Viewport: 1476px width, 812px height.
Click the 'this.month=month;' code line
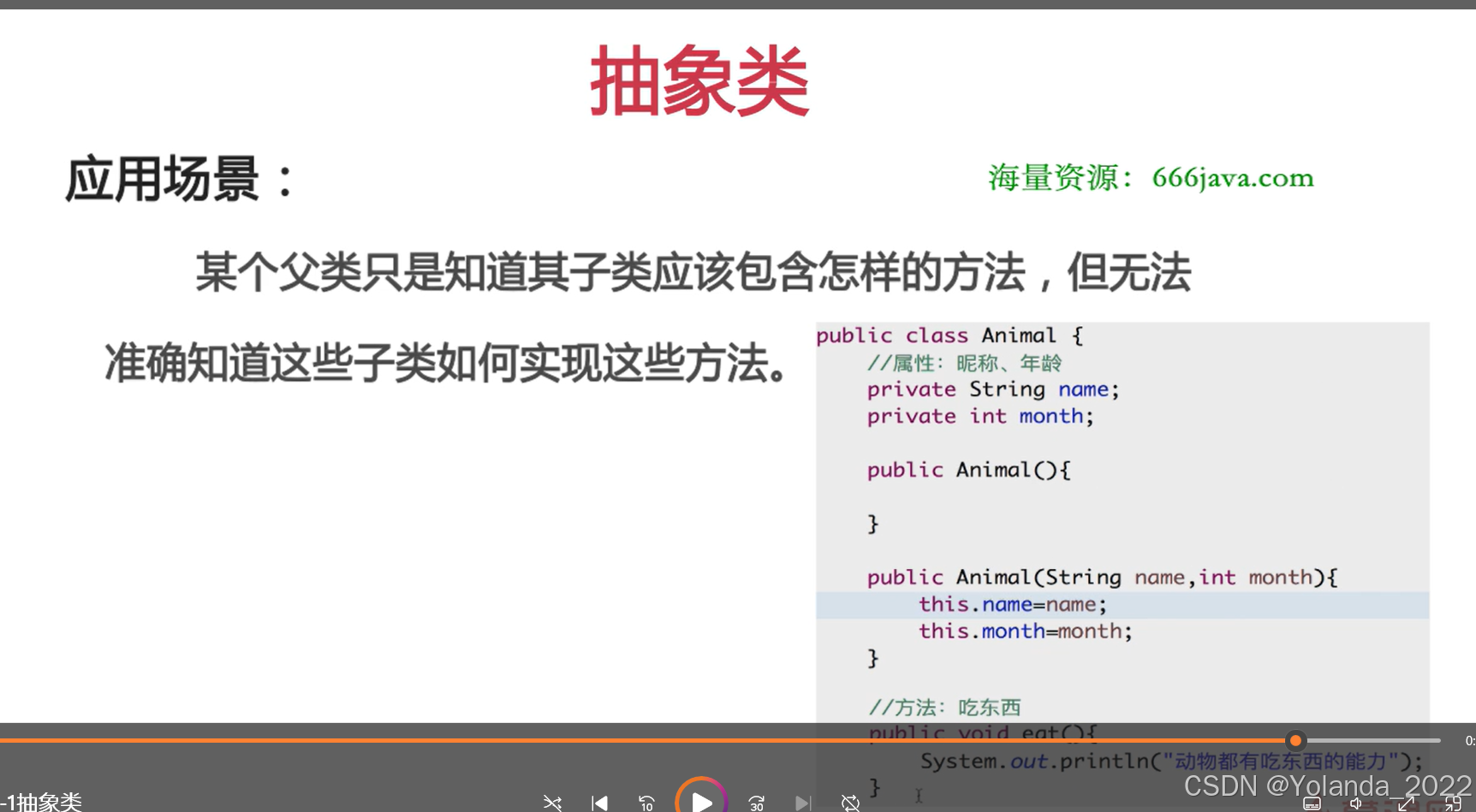pos(1026,631)
